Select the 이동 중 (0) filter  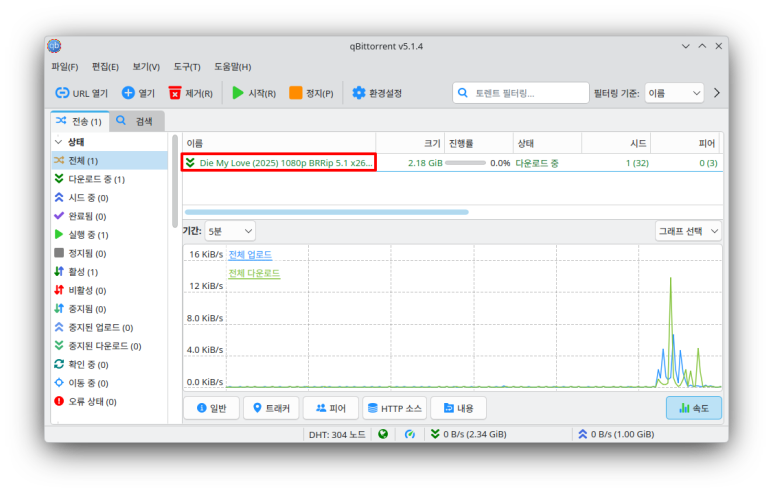coord(109,383)
